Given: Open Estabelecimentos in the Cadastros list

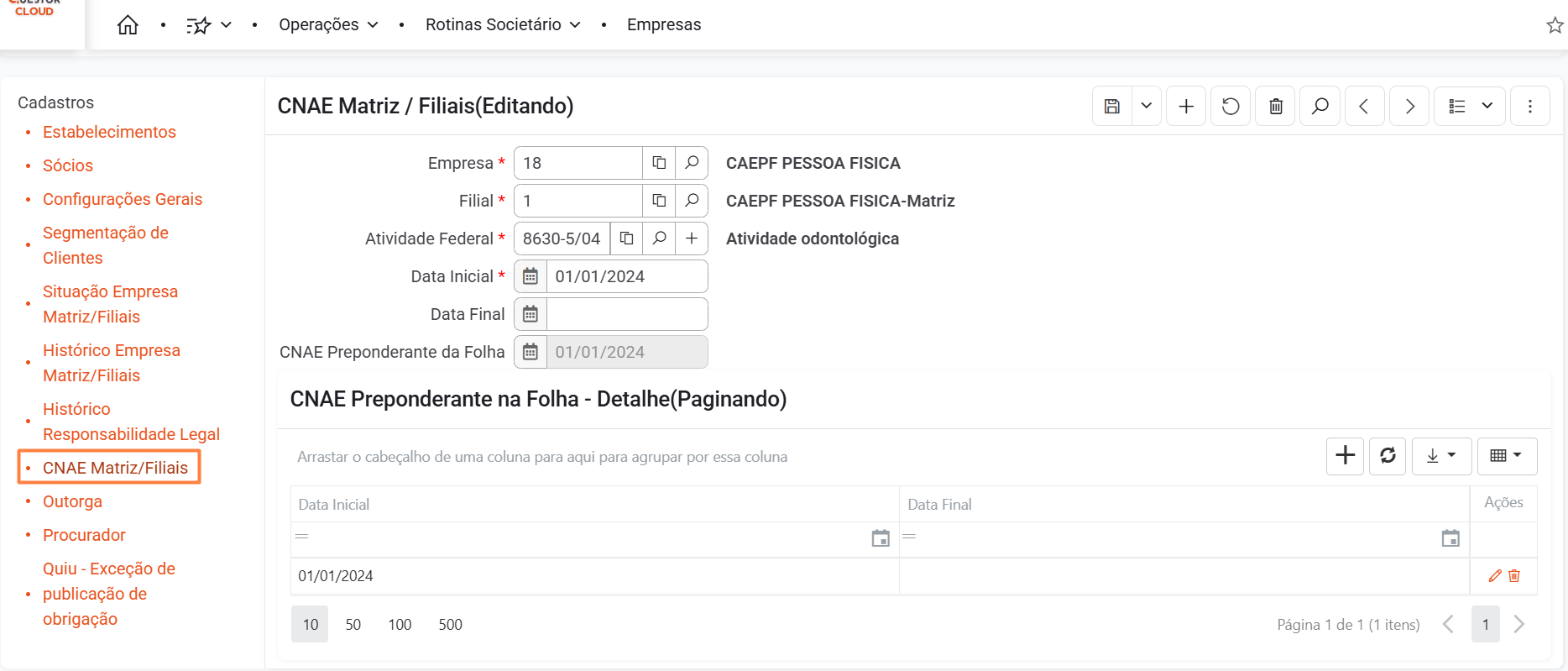Looking at the screenshot, I should 109,132.
